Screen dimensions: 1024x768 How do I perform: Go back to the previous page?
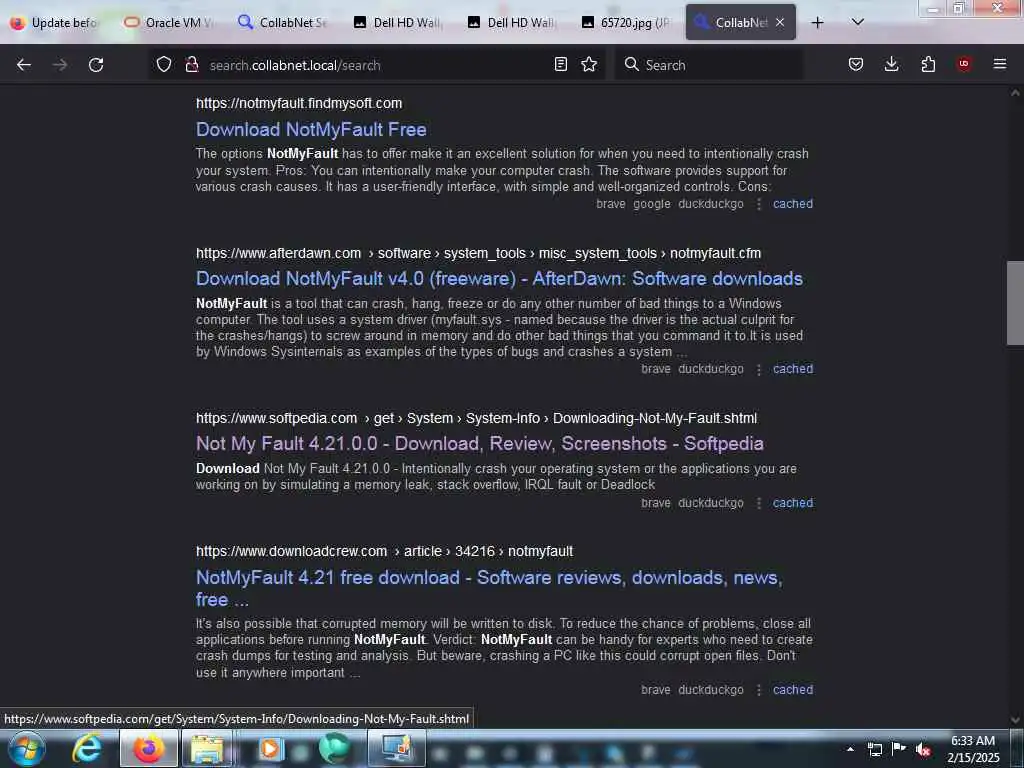click(24, 65)
